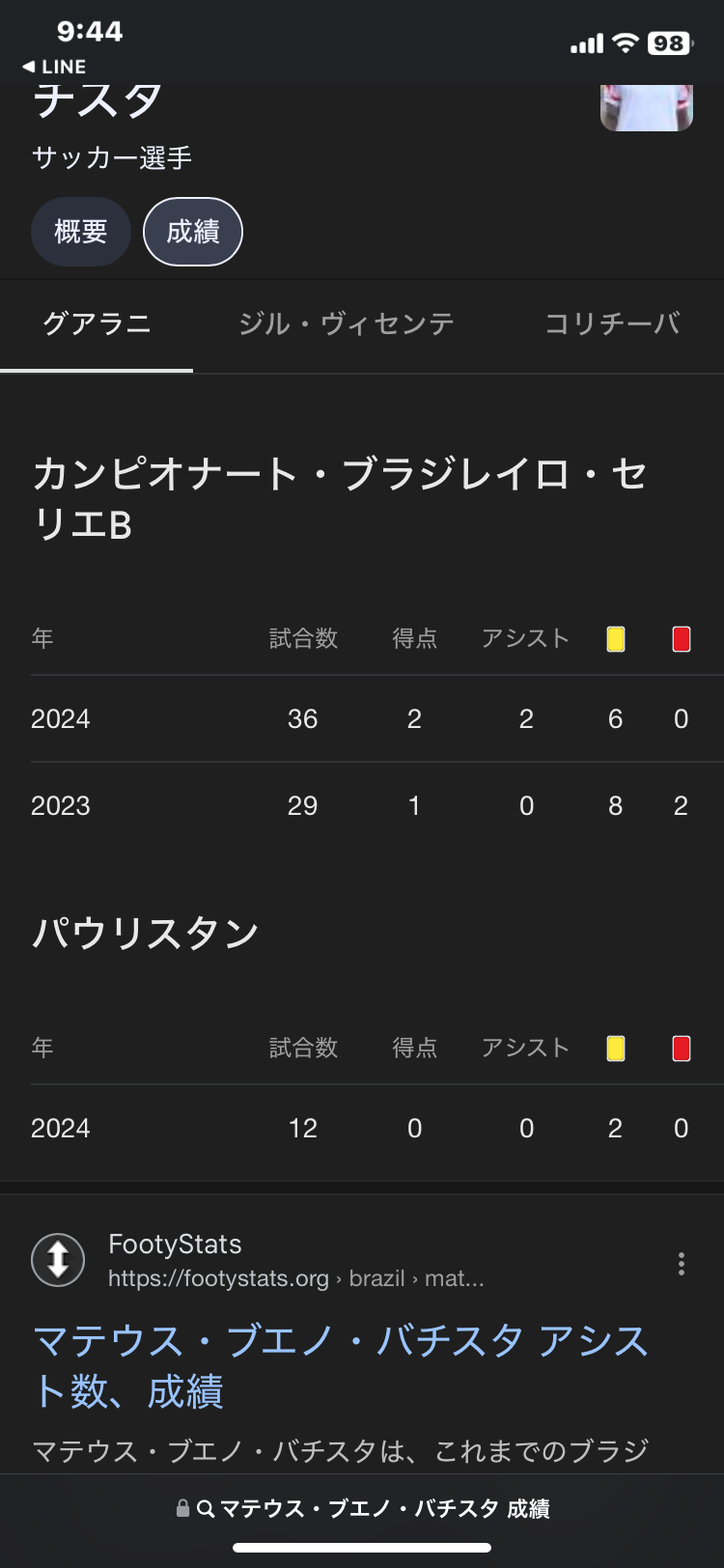This screenshot has height=1568, width=724.
Task: Return to LINE via the back arrow
Action: click(x=54, y=67)
